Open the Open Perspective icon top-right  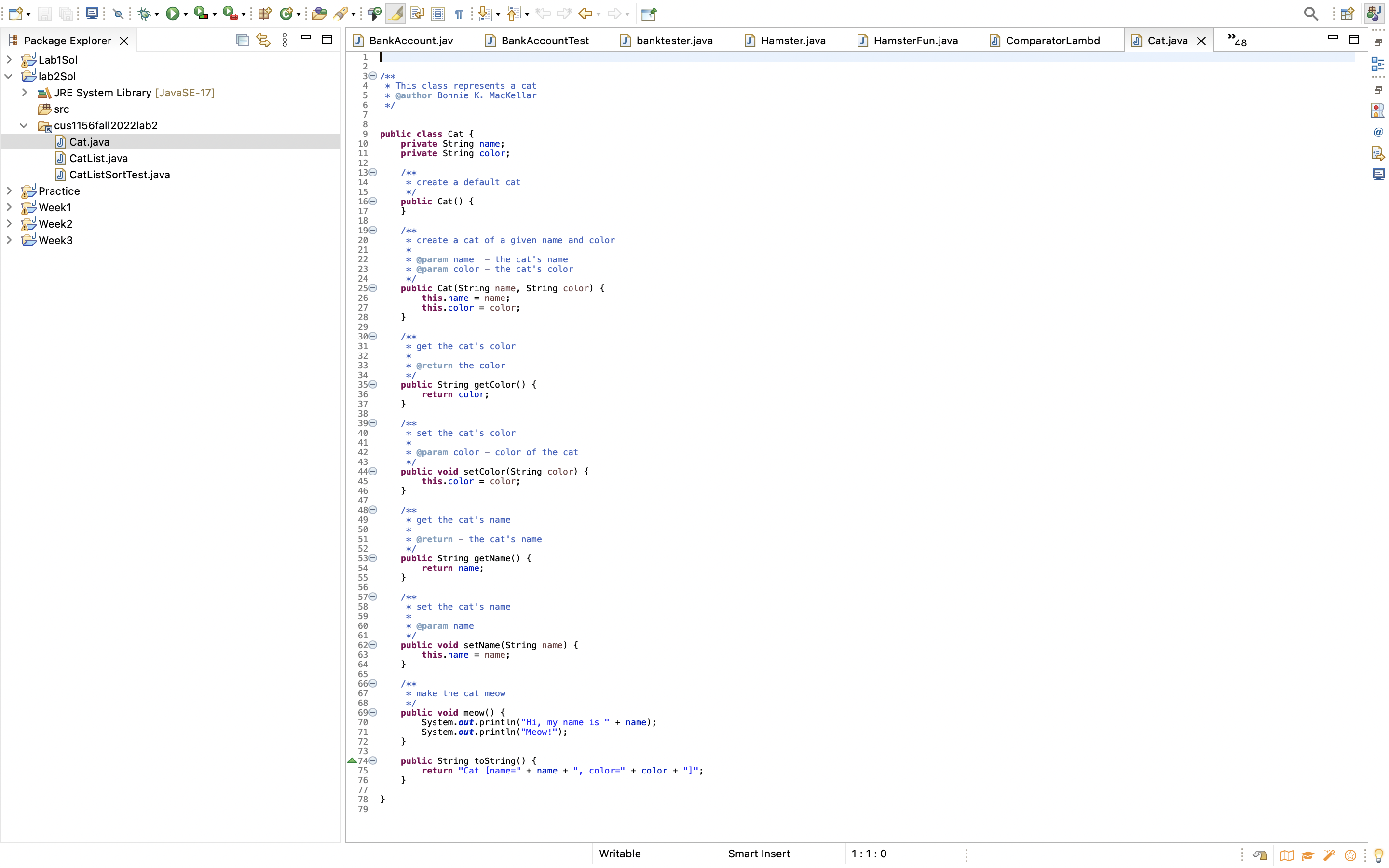coord(1347,13)
